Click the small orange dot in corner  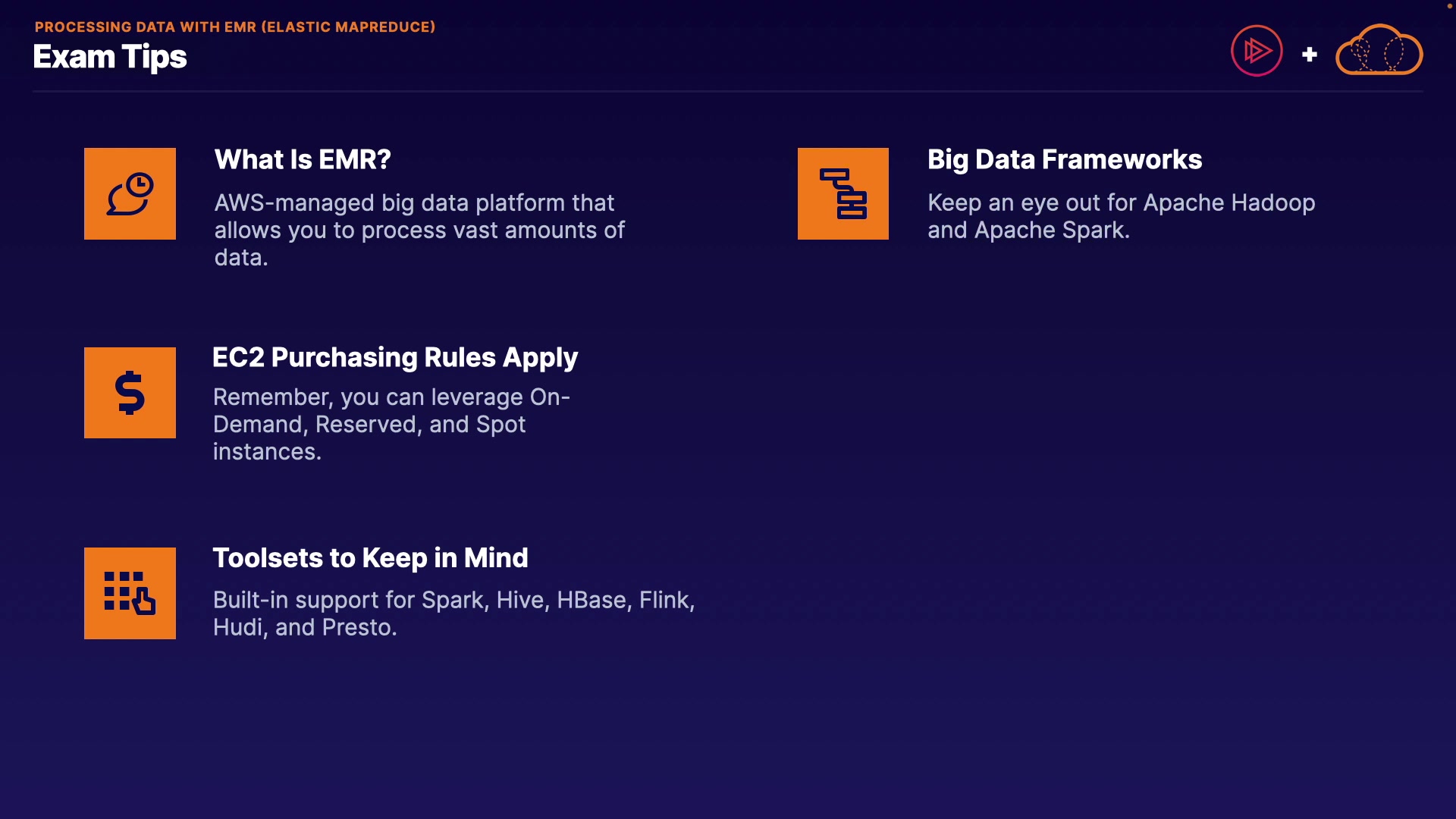click(x=1449, y=6)
